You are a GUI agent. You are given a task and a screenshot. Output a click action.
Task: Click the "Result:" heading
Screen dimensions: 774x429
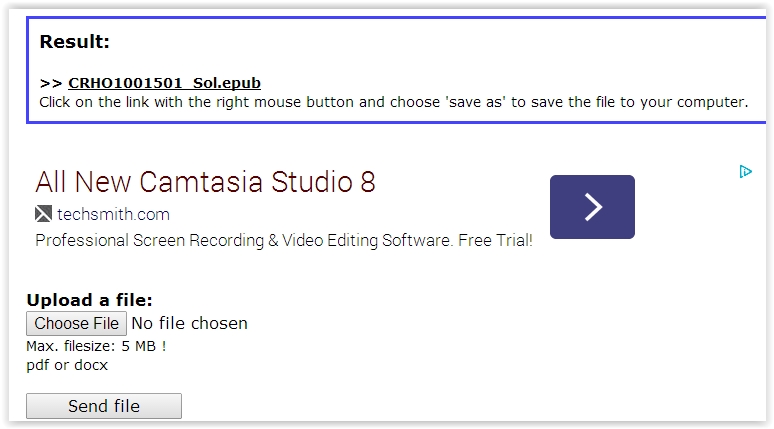(74, 42)
